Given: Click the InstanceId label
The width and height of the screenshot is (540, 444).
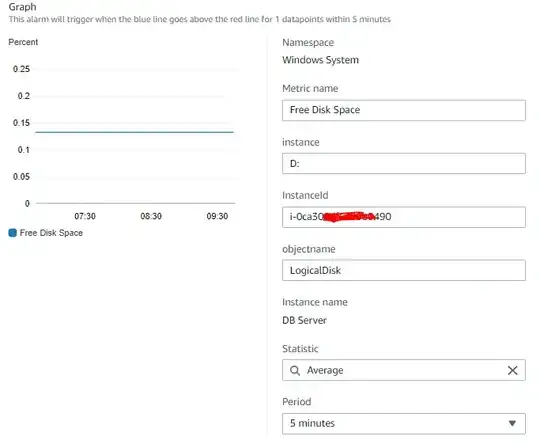Looking at the screenshot, I should tap(305, 195).
